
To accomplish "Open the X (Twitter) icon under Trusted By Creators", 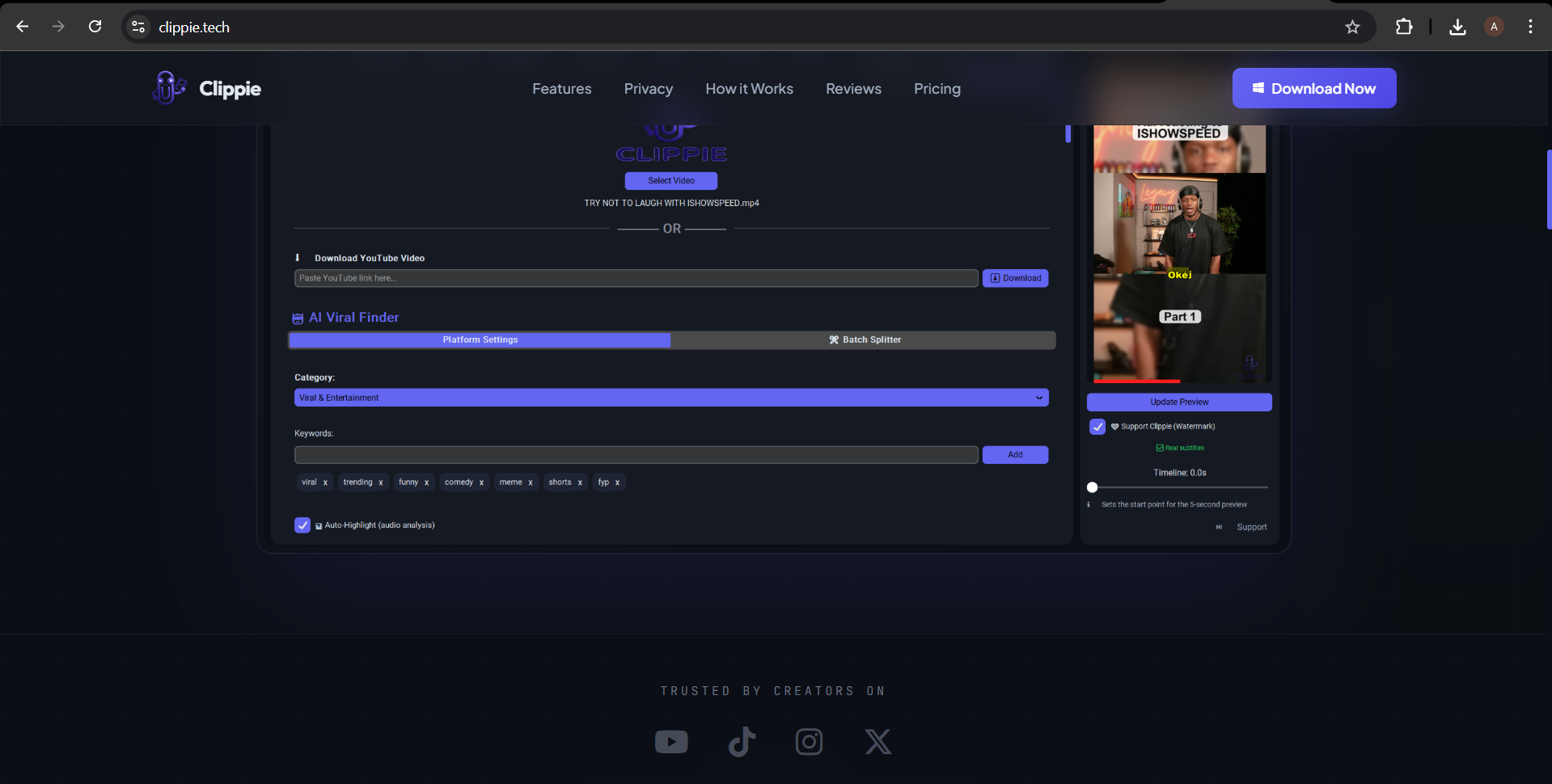I will click(877, 741).
